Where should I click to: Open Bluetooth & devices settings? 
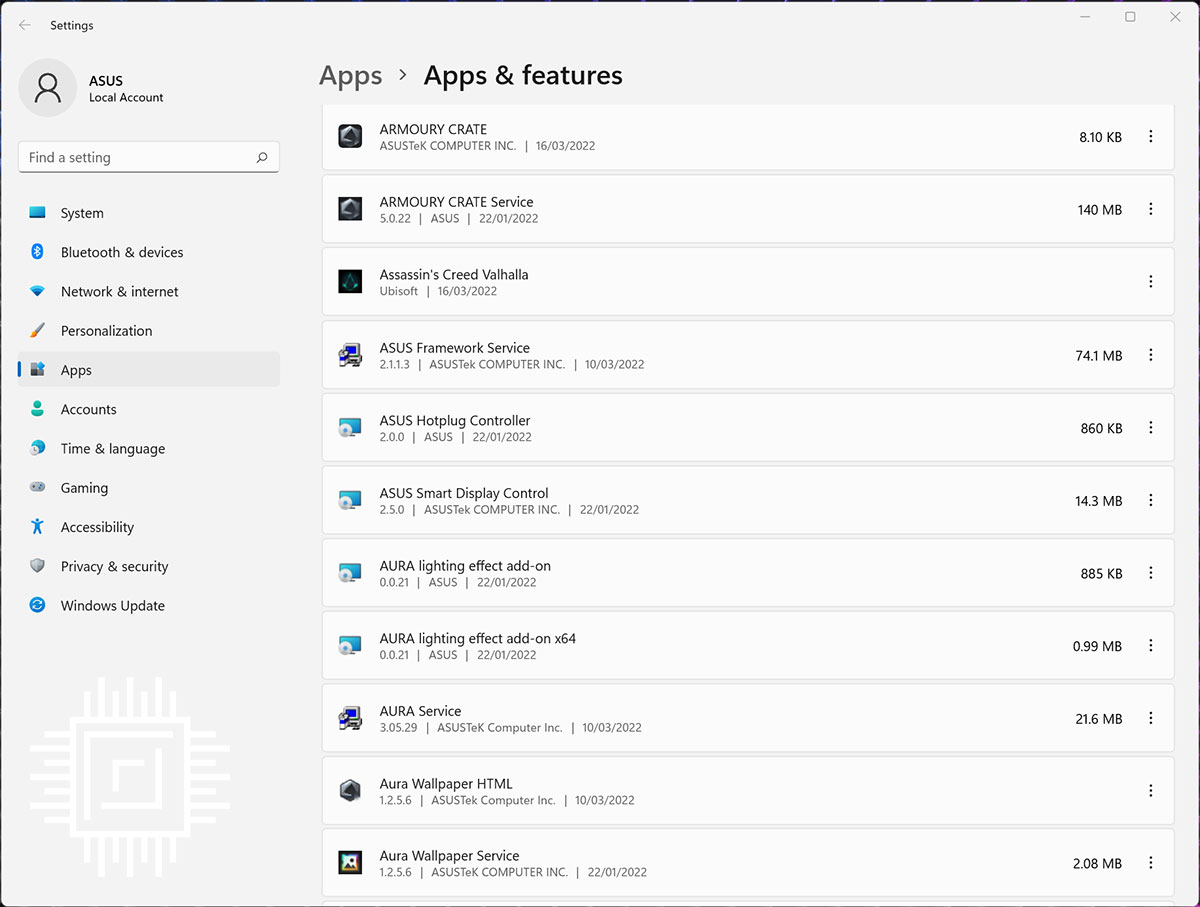[149, 252]
